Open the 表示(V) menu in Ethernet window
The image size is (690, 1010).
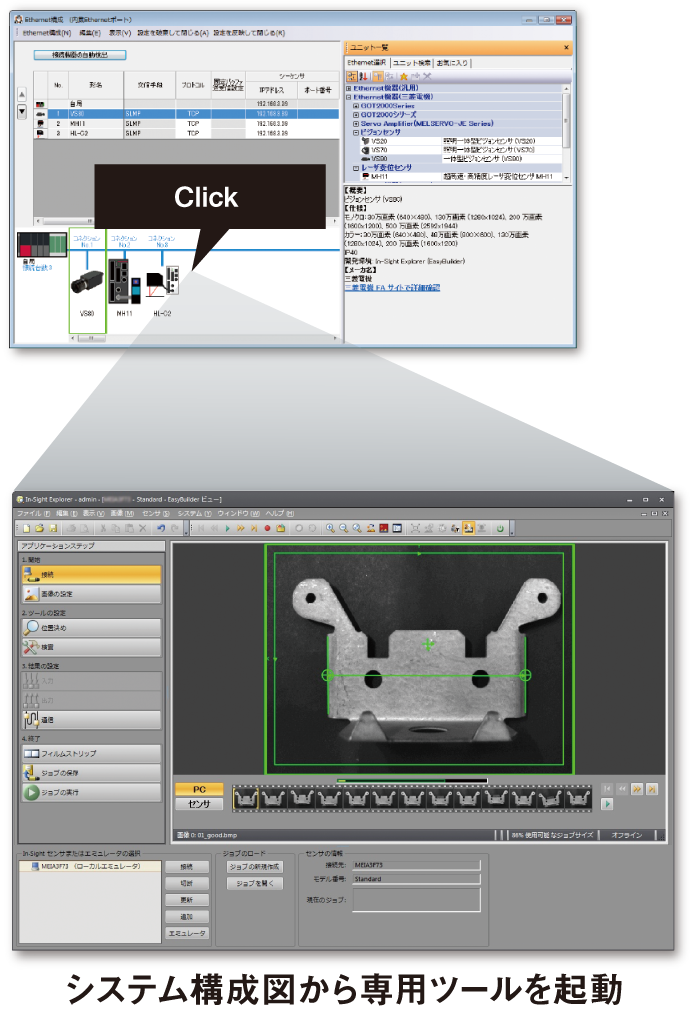119,32
